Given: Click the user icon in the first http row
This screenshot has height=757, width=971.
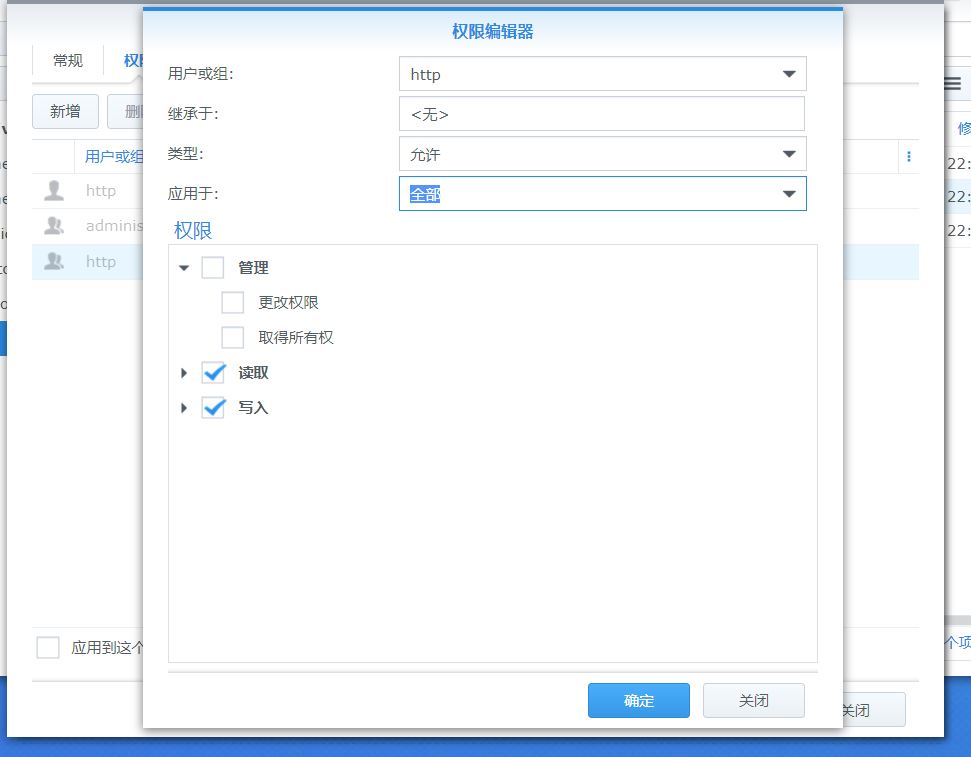Looking at the screenshot, I should point(54,191).
